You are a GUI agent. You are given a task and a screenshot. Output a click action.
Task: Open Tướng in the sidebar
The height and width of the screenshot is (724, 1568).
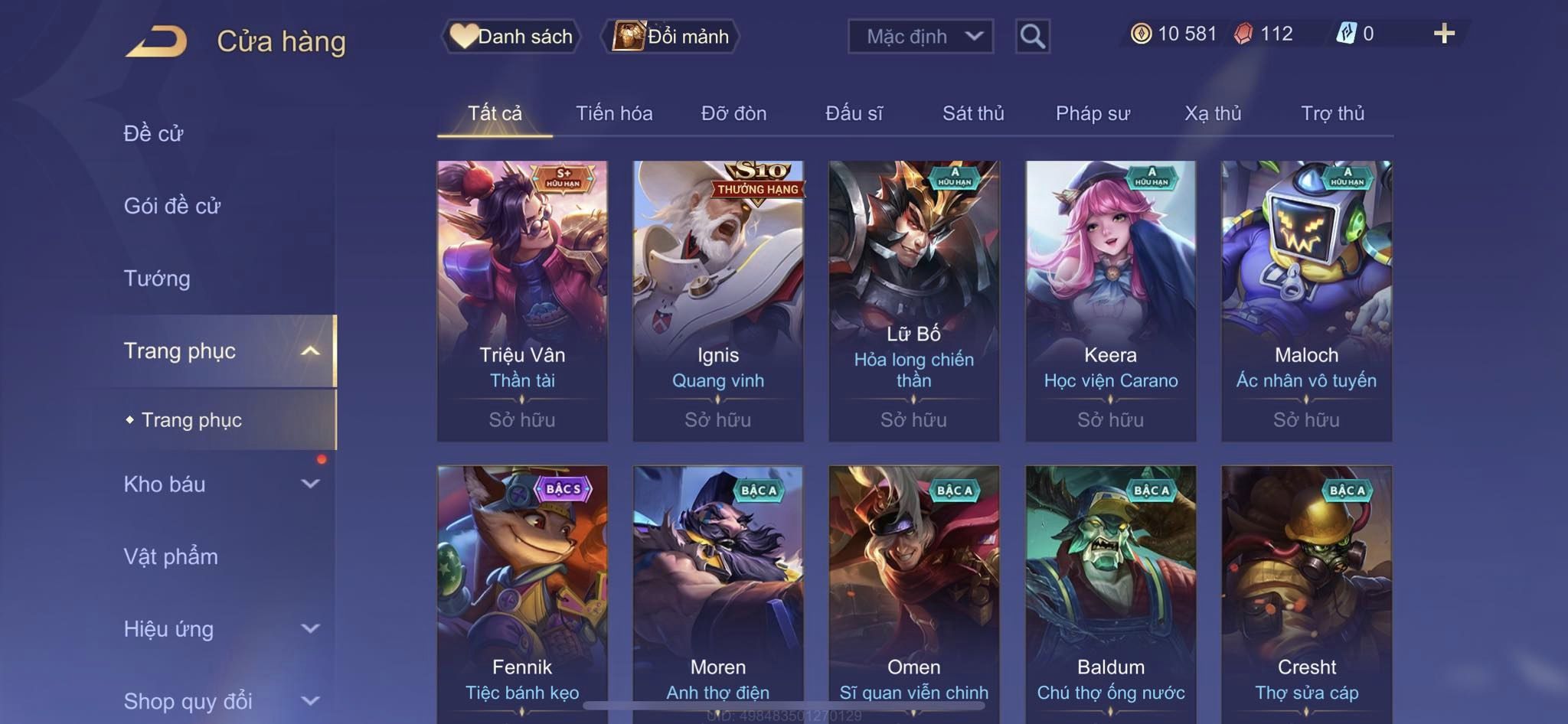click(x=157, y=279)
